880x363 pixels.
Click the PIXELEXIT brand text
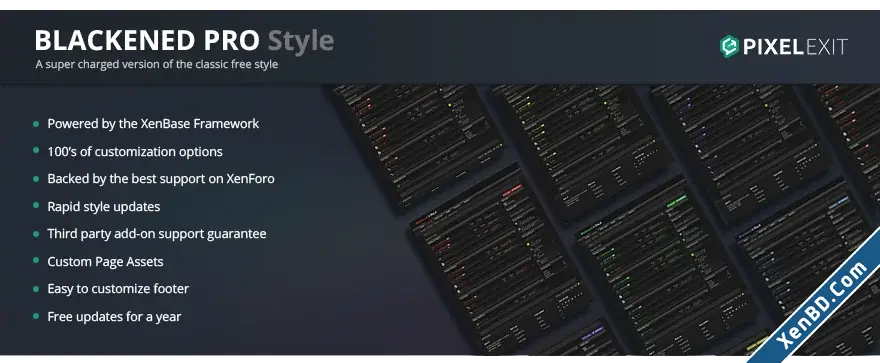point(795,47)
